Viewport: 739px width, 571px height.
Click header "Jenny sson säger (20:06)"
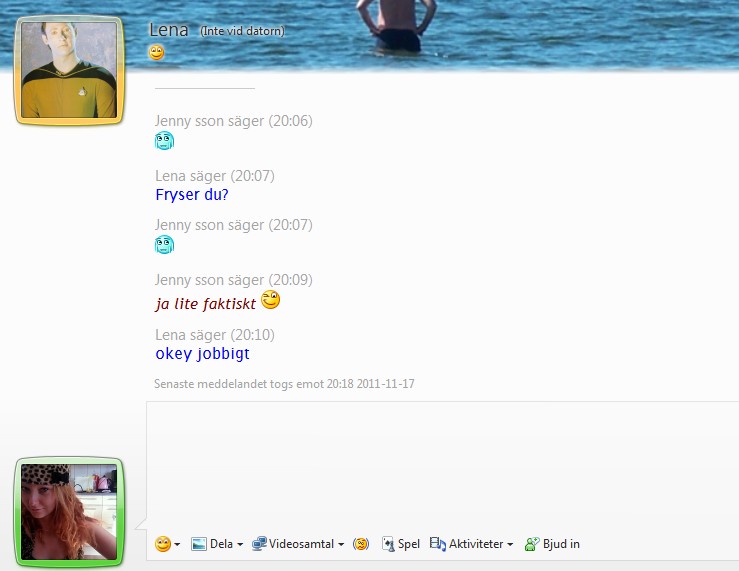tap(234, 121)
